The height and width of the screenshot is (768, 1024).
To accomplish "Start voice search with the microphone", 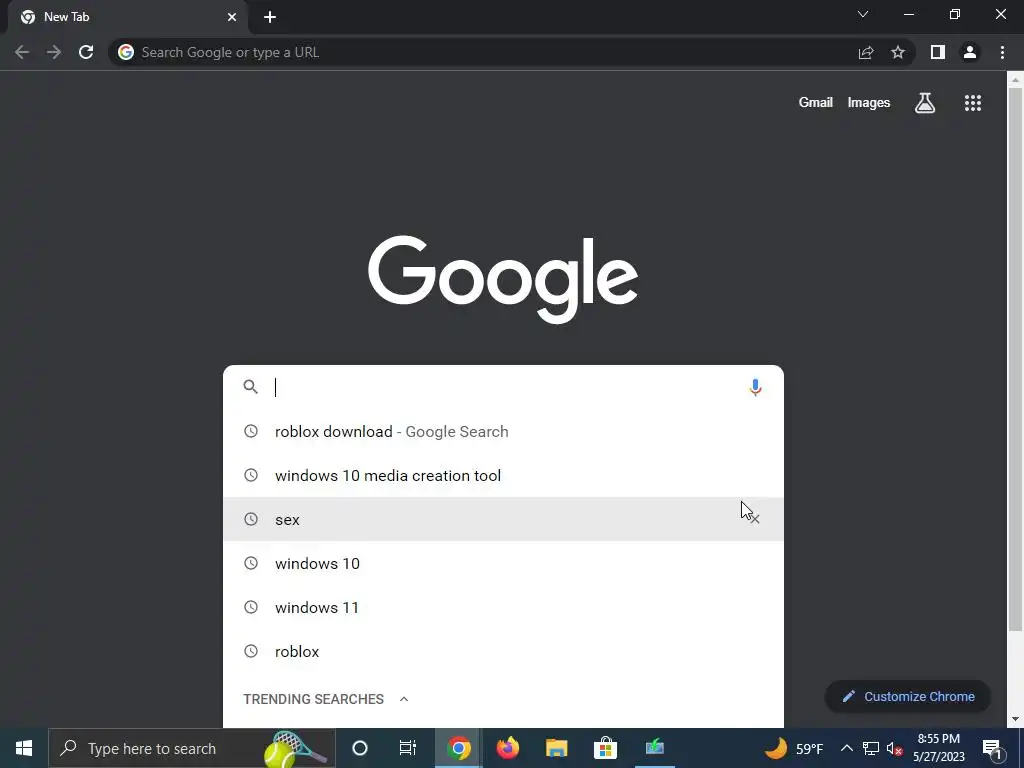I will [755, 387].
